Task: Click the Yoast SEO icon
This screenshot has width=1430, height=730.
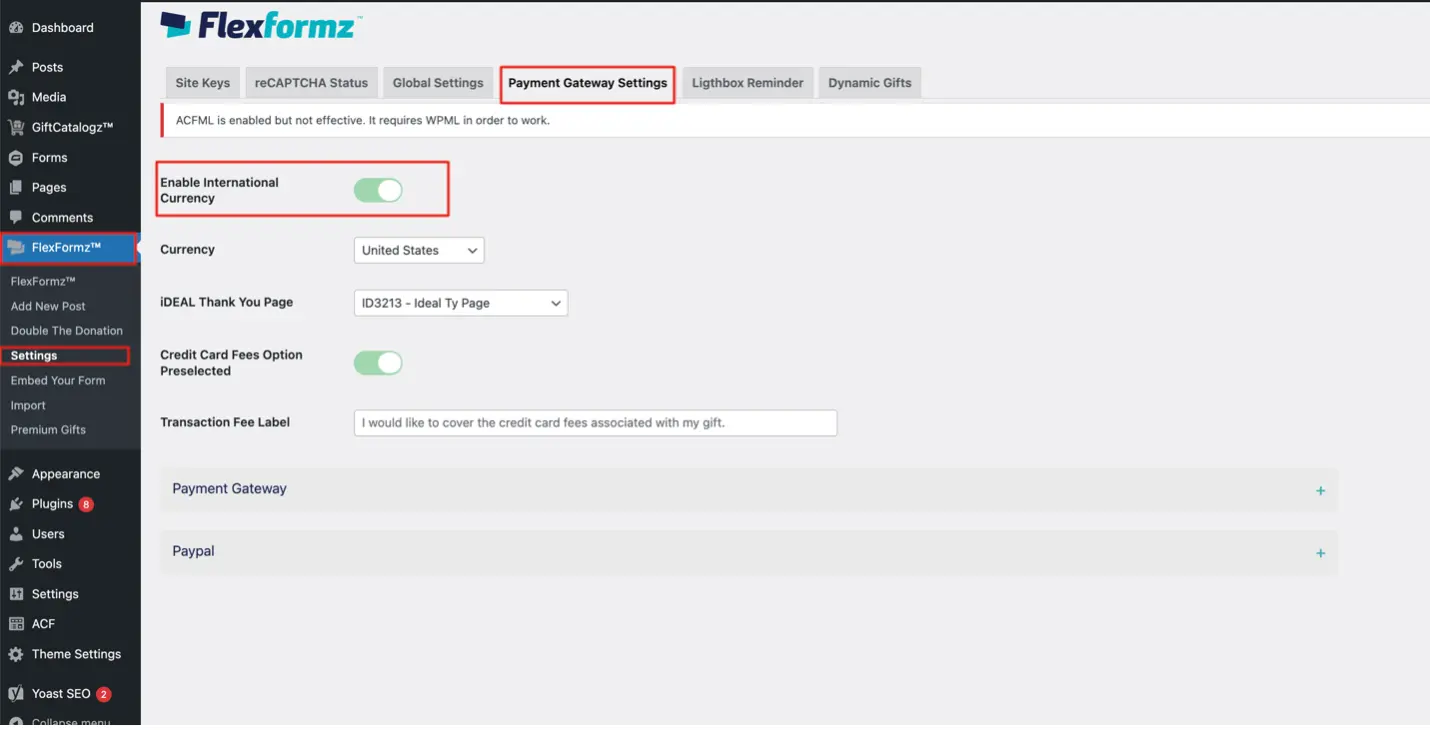Action: click(x=16, y=693)
